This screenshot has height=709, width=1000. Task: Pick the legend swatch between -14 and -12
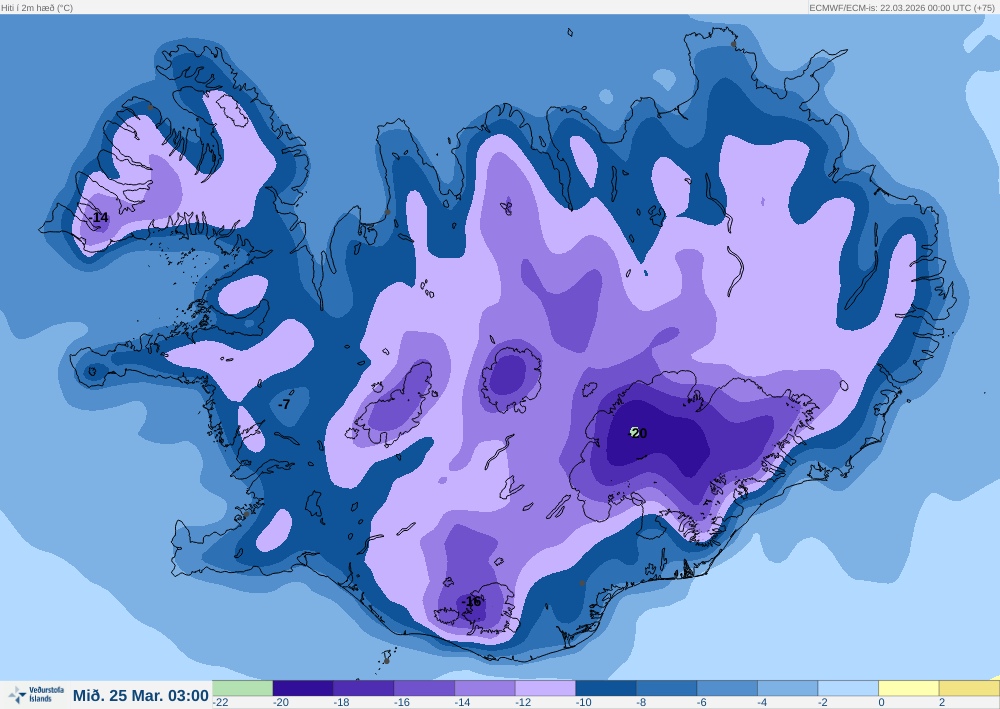point(485,688)
